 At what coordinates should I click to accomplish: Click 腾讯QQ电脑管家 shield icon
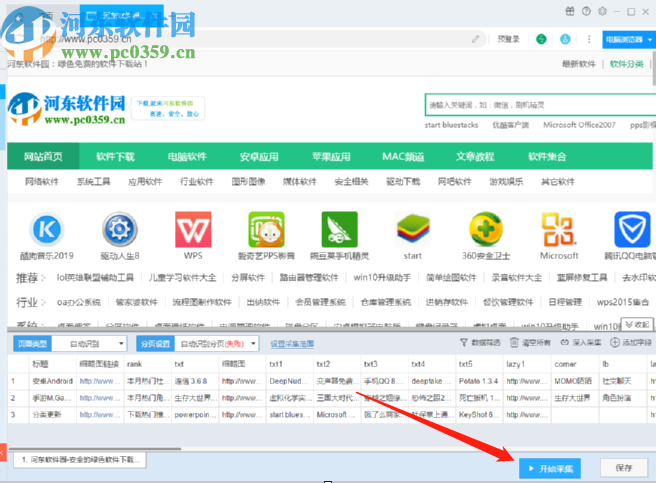[632, 229]
